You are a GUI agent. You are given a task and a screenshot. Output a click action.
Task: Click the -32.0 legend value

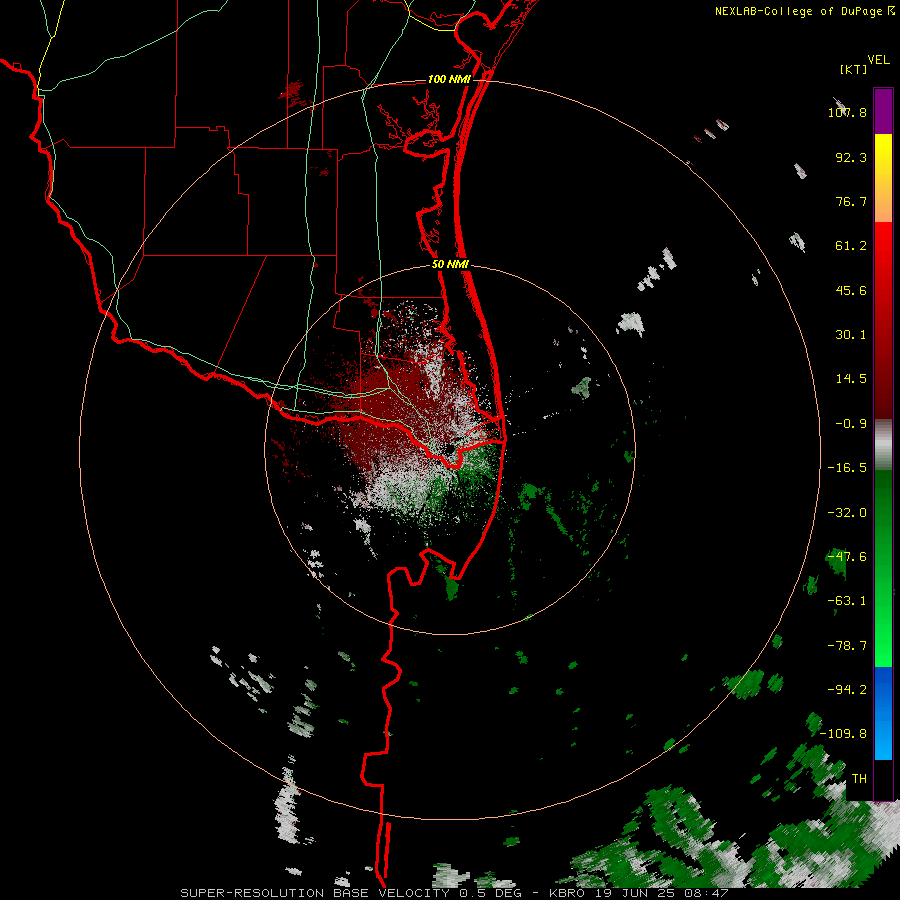point(847,513)
